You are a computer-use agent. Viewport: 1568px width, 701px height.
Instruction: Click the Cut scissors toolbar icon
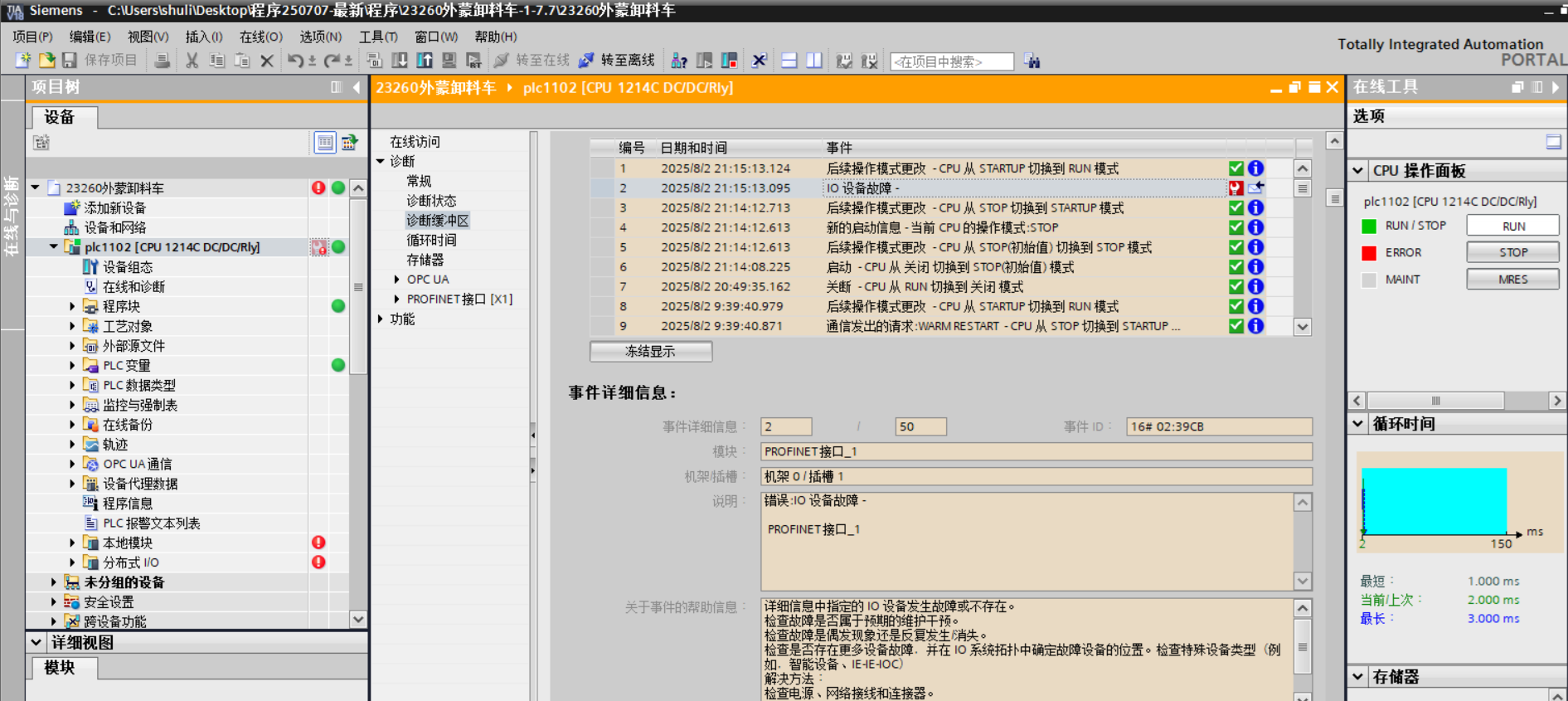coord(192,61)
